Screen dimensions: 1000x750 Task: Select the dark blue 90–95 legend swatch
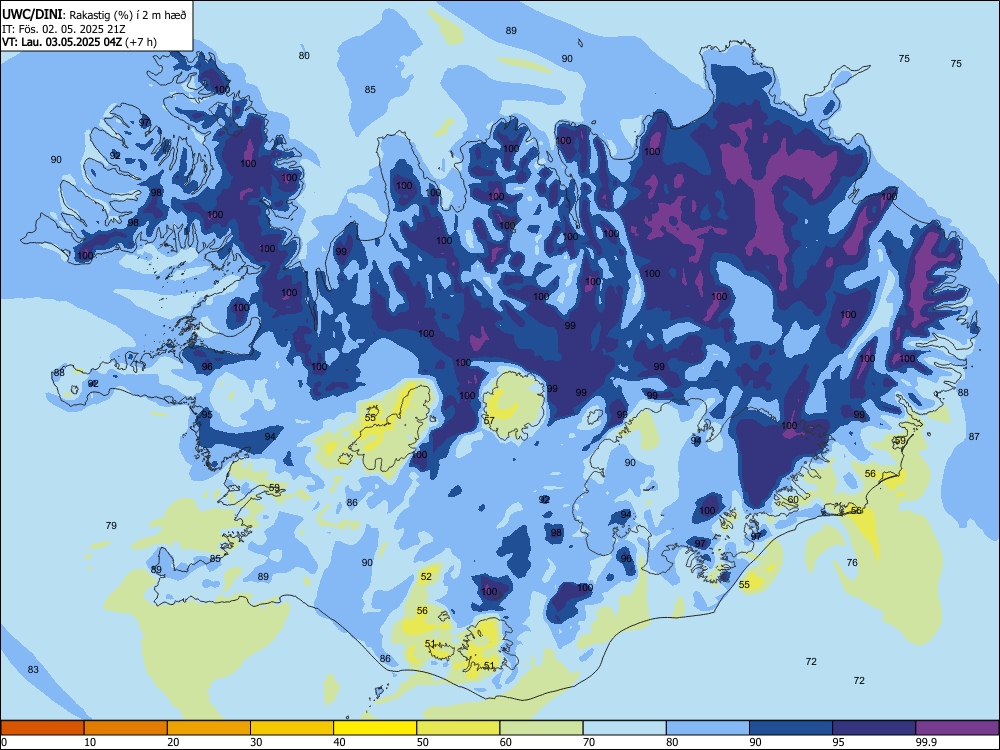tap(791, 728)
